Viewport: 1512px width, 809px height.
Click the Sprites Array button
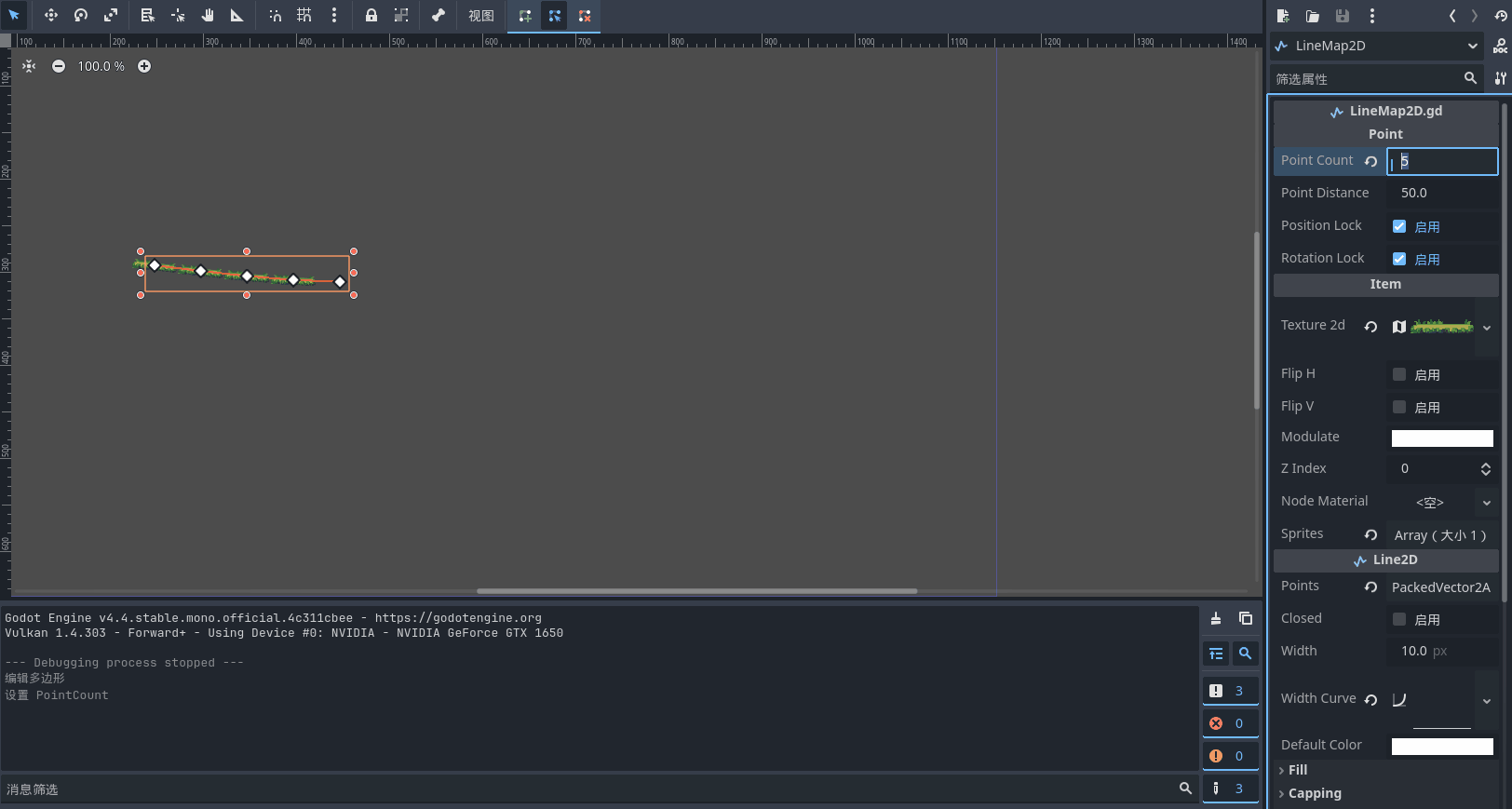click(1439, 535)
